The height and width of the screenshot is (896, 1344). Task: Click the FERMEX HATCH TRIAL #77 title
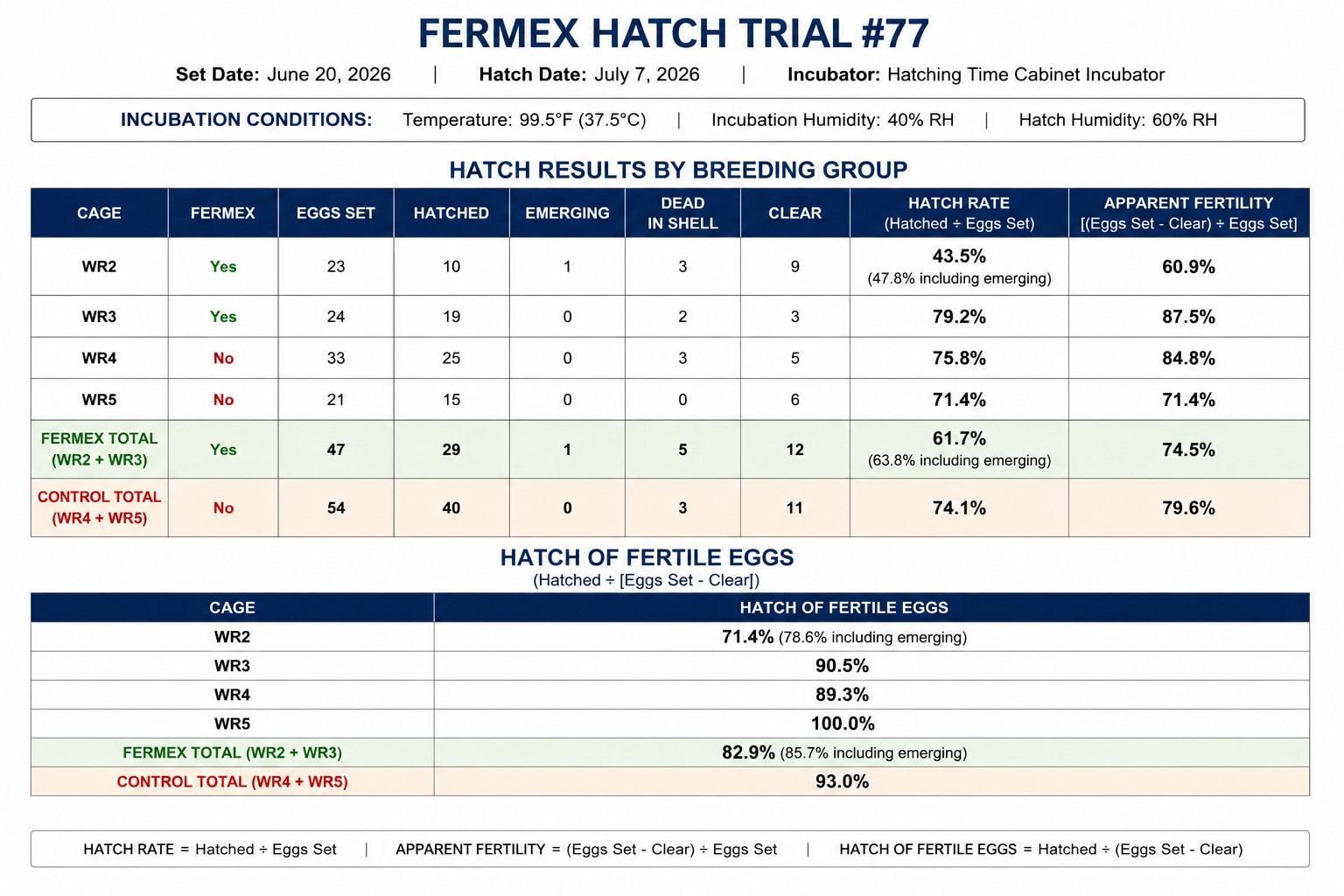tap(673, 34)
